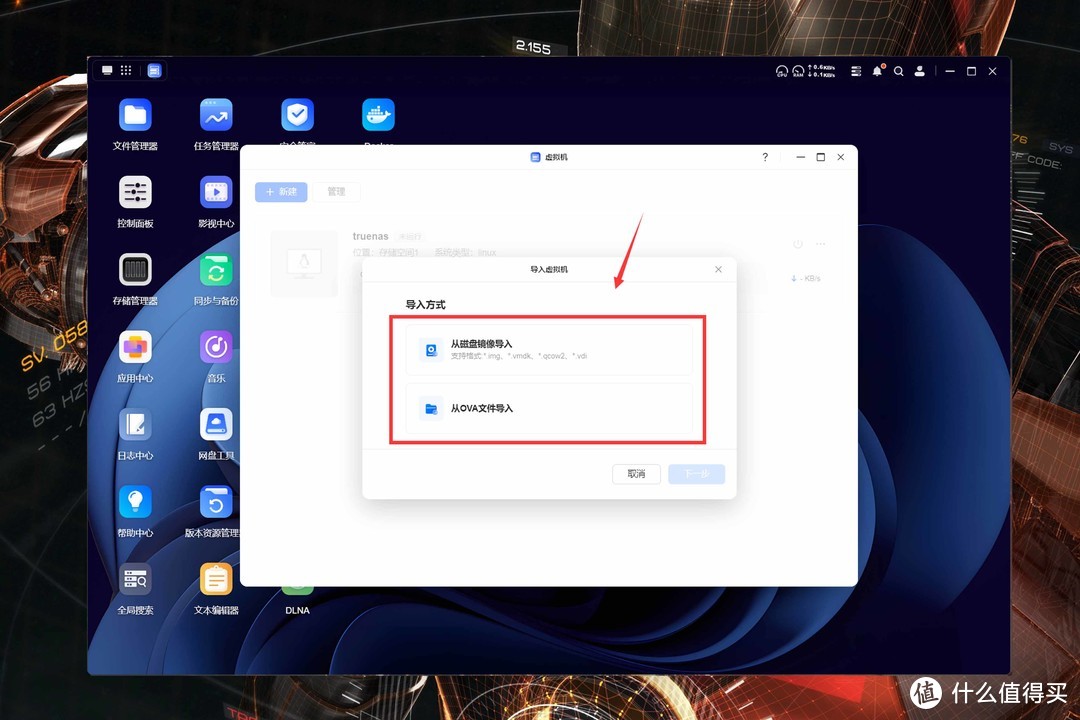The height and width of the screenshot is (720, 1080).
Task: Open the Docker application icon
Action: (x=378, y=113)
